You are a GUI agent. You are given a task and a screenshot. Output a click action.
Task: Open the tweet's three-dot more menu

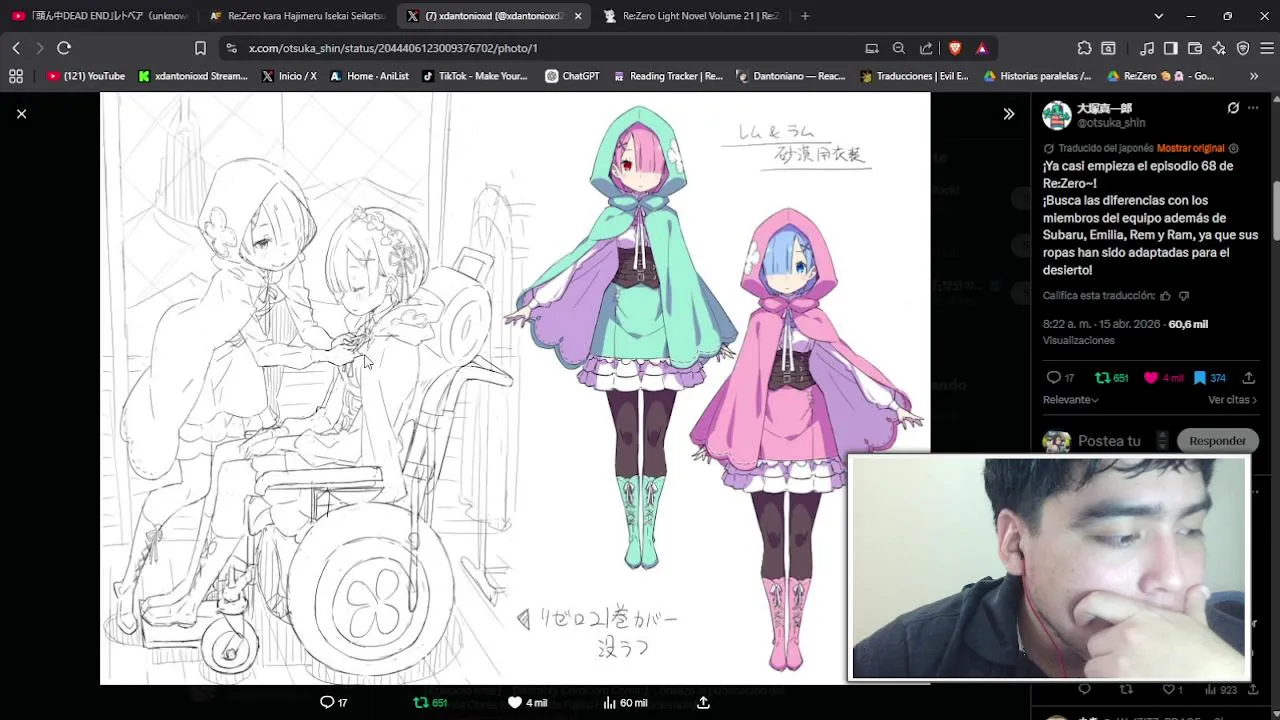click(x=1253, y=108)
